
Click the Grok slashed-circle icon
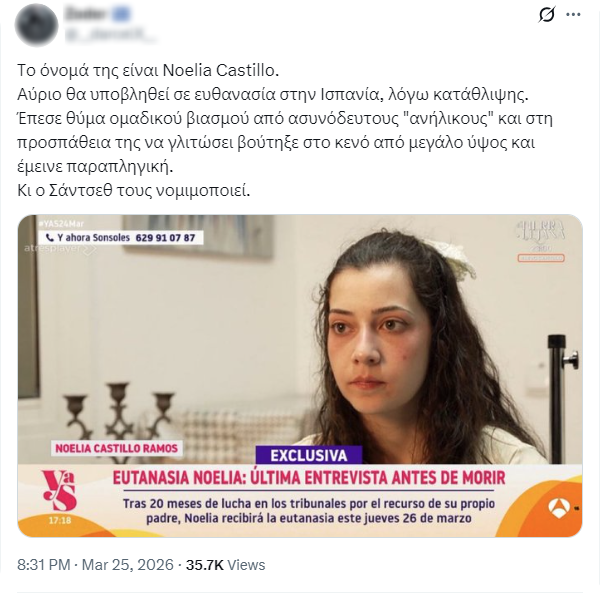click(546, 15)
